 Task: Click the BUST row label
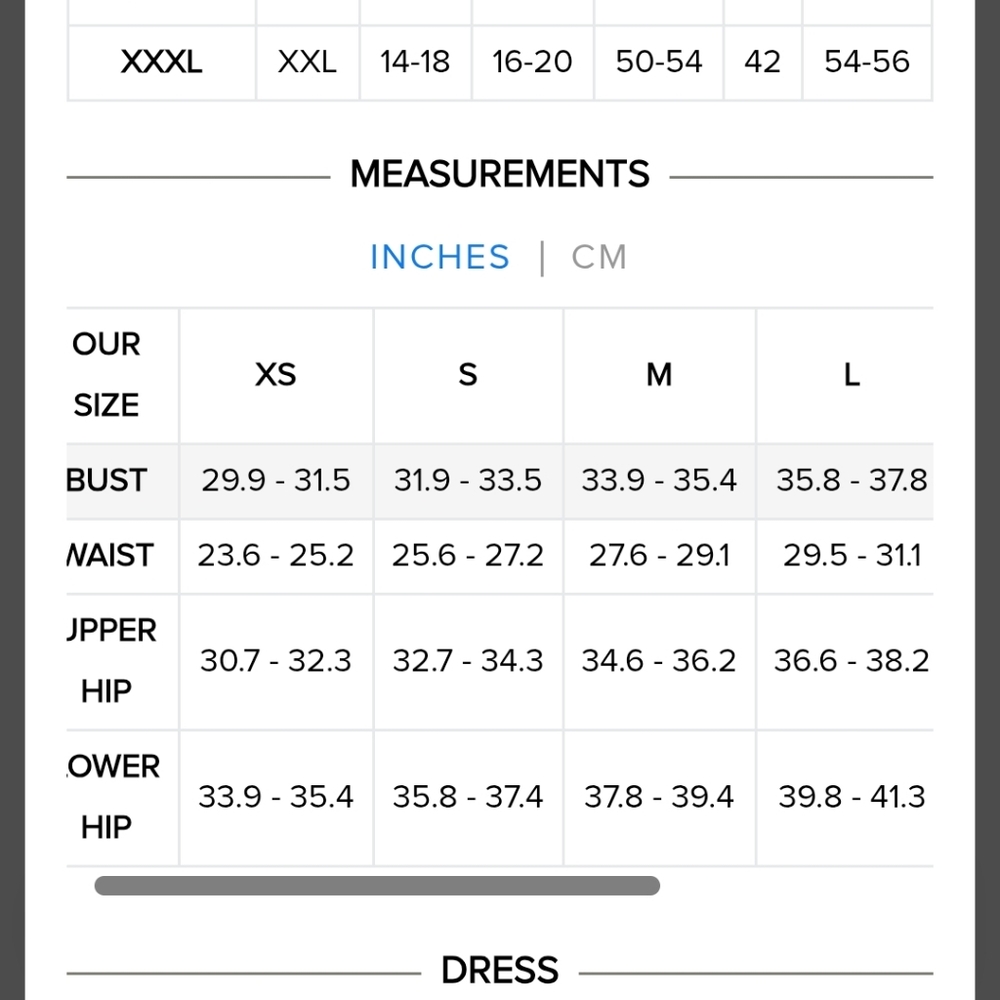click(x=107, y=480)
